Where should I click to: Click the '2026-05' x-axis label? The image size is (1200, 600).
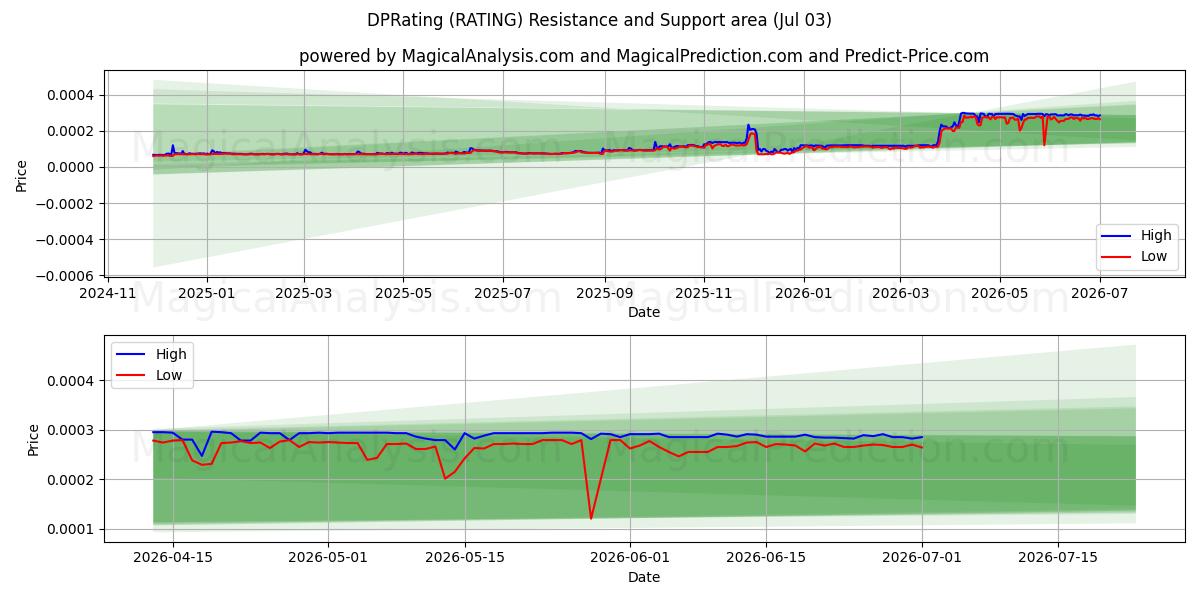click(x=1000, y=294)
